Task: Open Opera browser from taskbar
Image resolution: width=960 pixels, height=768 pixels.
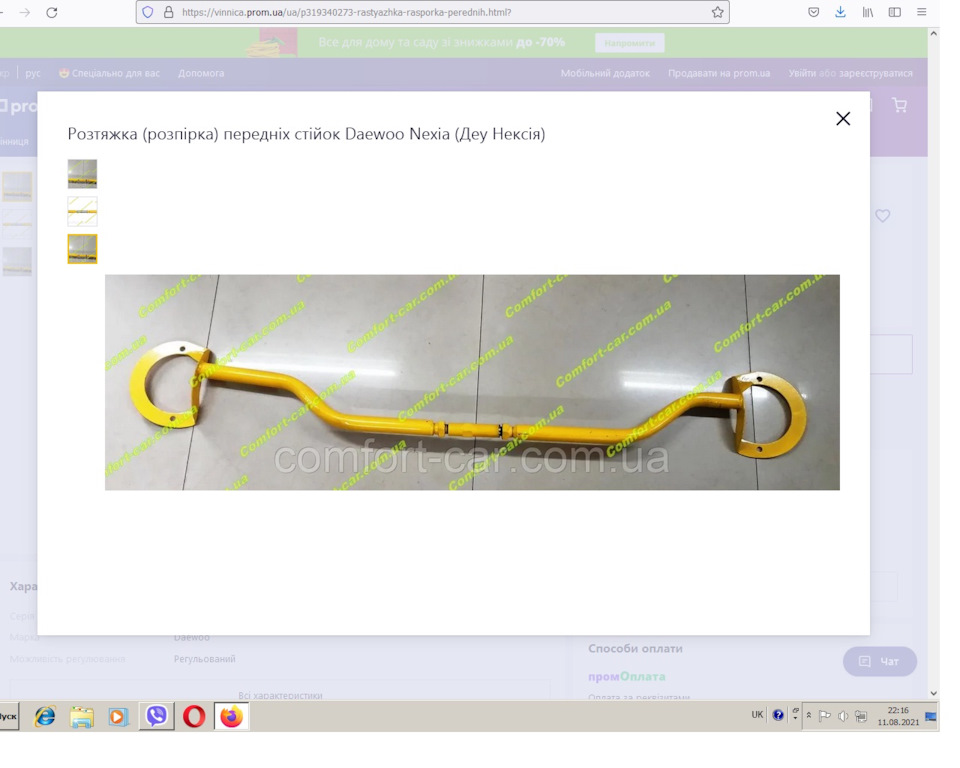Action: 194,716
